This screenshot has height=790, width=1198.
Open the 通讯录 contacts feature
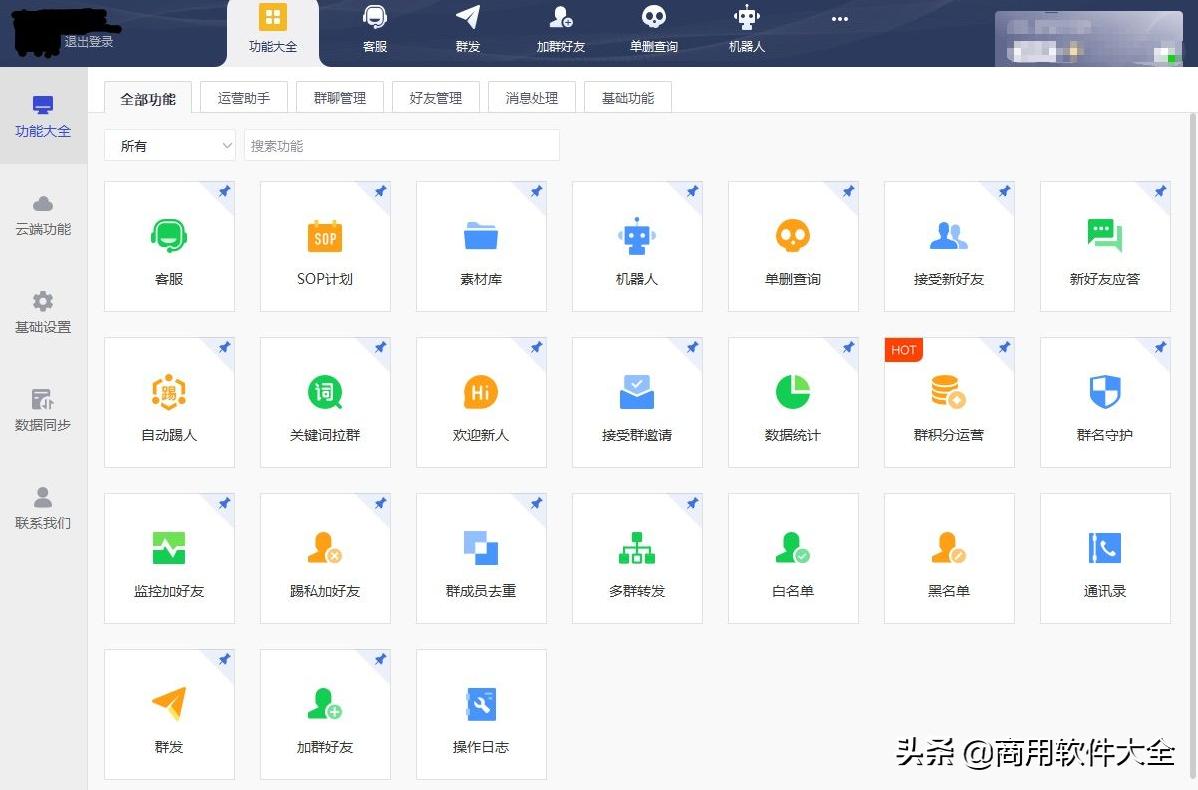tap(1105, 558)
